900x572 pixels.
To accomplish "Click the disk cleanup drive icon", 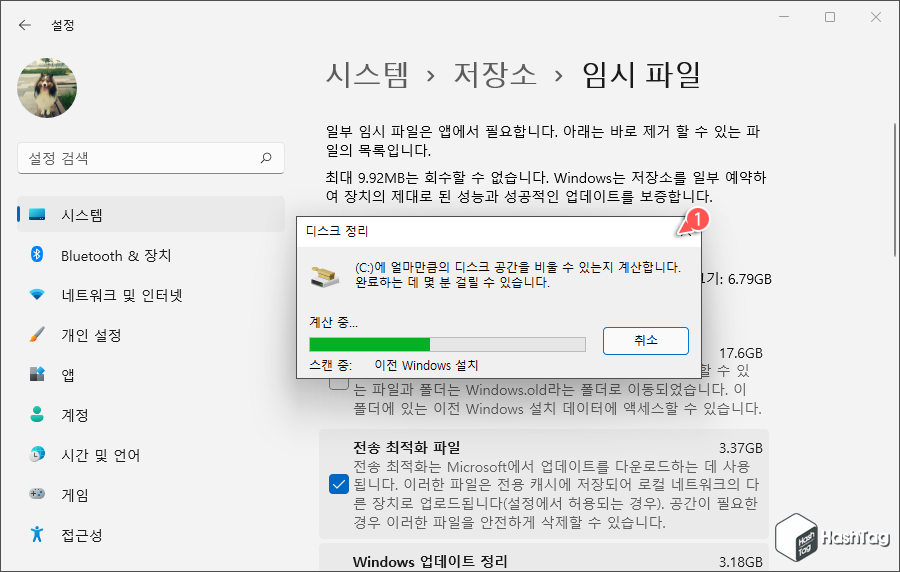I will [325, 276].
